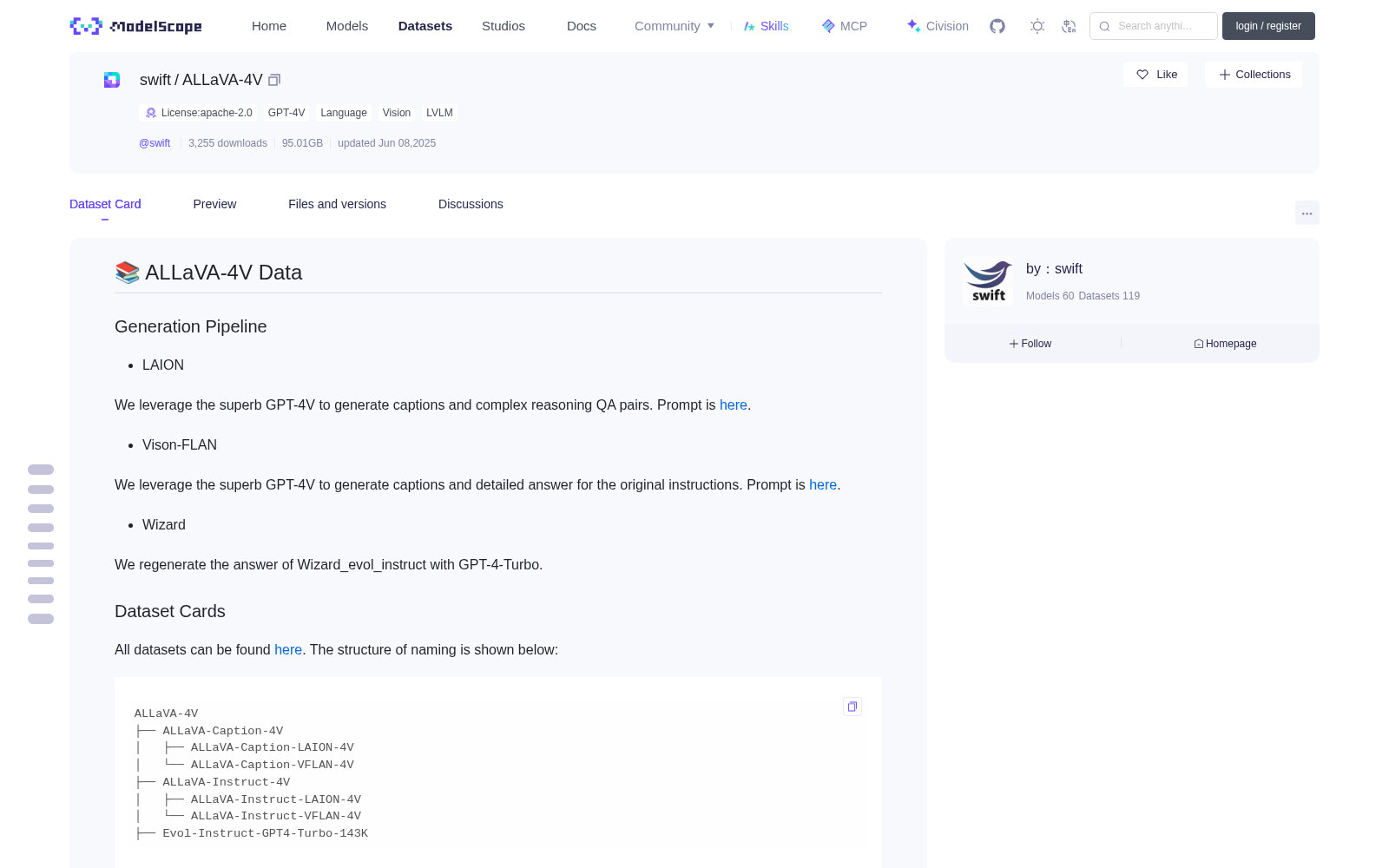Click the '95.01GB' size text
This screenshot has width=1389, height=868.
tap(302, 143)
